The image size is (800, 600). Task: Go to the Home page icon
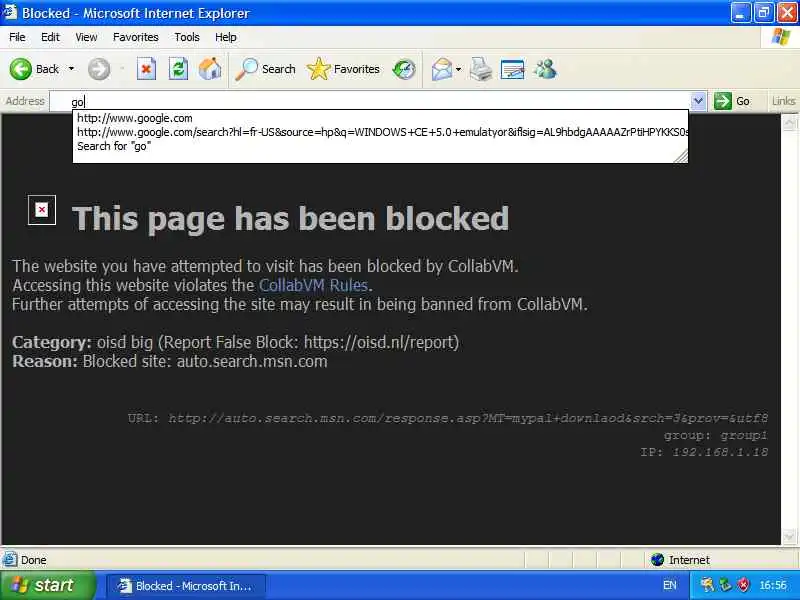point(210,69)
